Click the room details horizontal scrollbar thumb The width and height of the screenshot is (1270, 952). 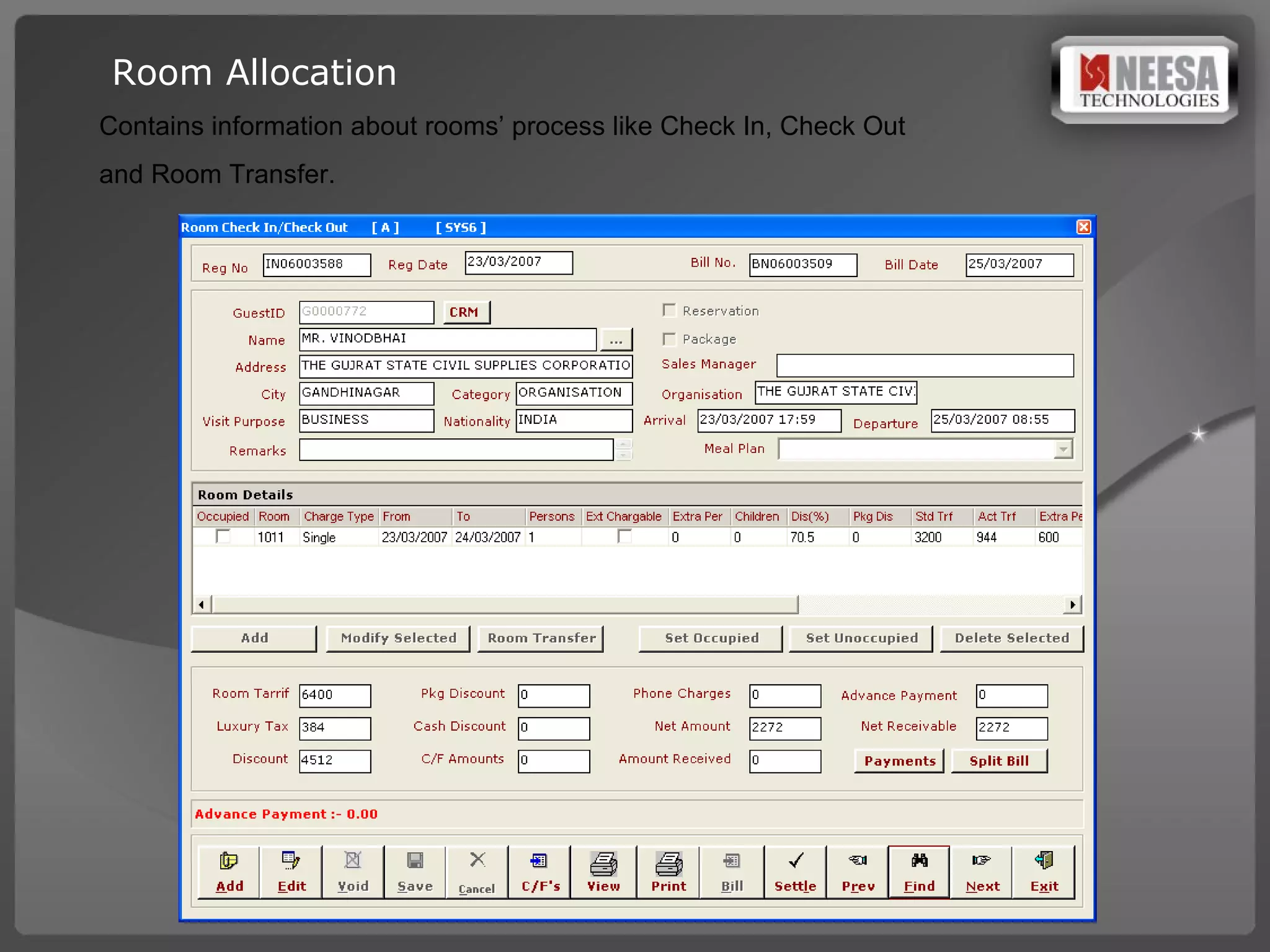coord(505,604)
